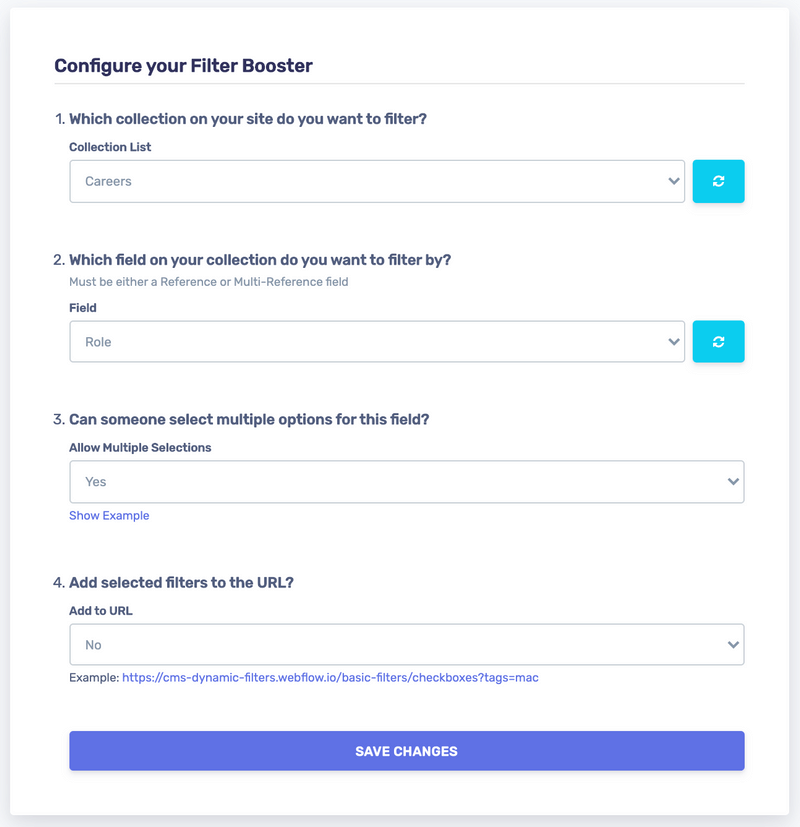The height and width of the screenshot is (827, 800).
Task: Refresh the Collection List options
Action: coord(718,181)
